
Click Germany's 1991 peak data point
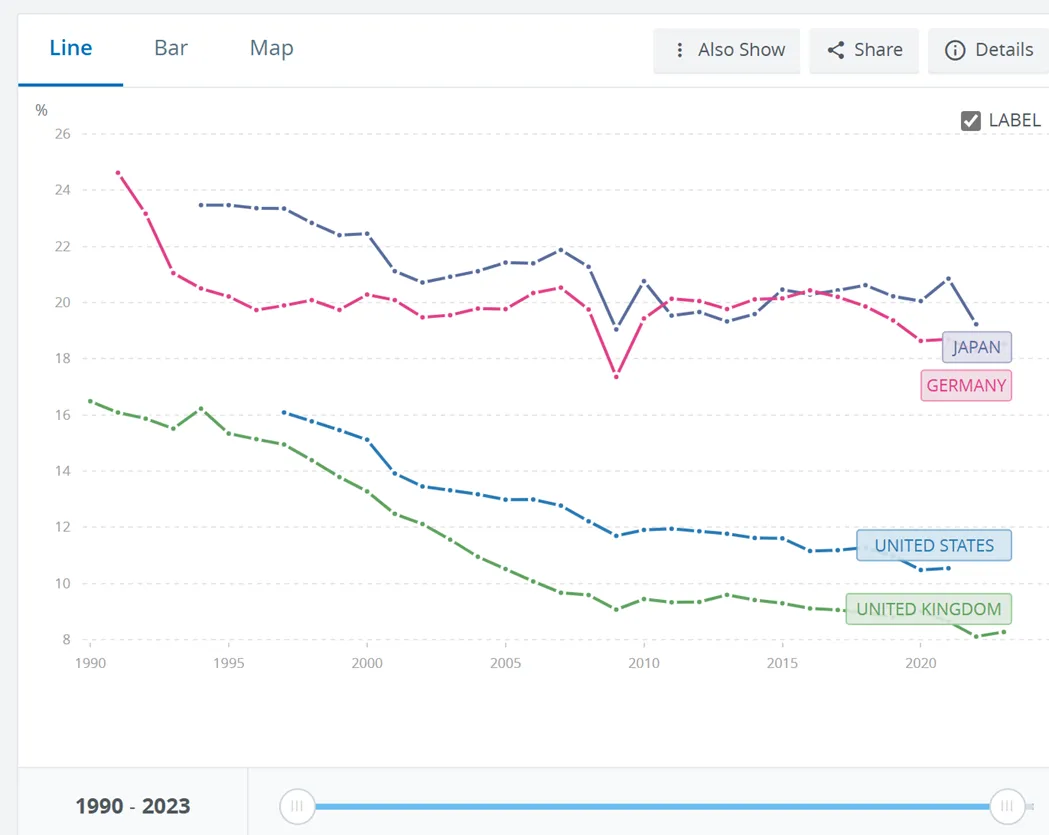click(x=118, y=173)
